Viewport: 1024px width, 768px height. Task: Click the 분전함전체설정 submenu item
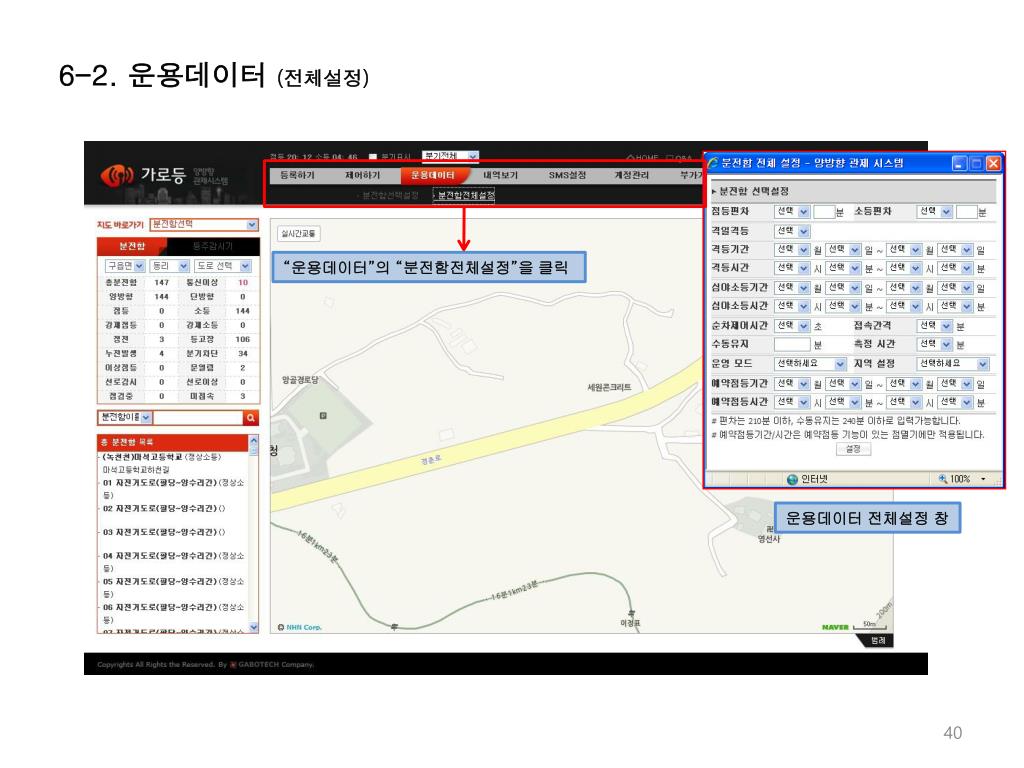pyautogui.click(x=465, y=195)
